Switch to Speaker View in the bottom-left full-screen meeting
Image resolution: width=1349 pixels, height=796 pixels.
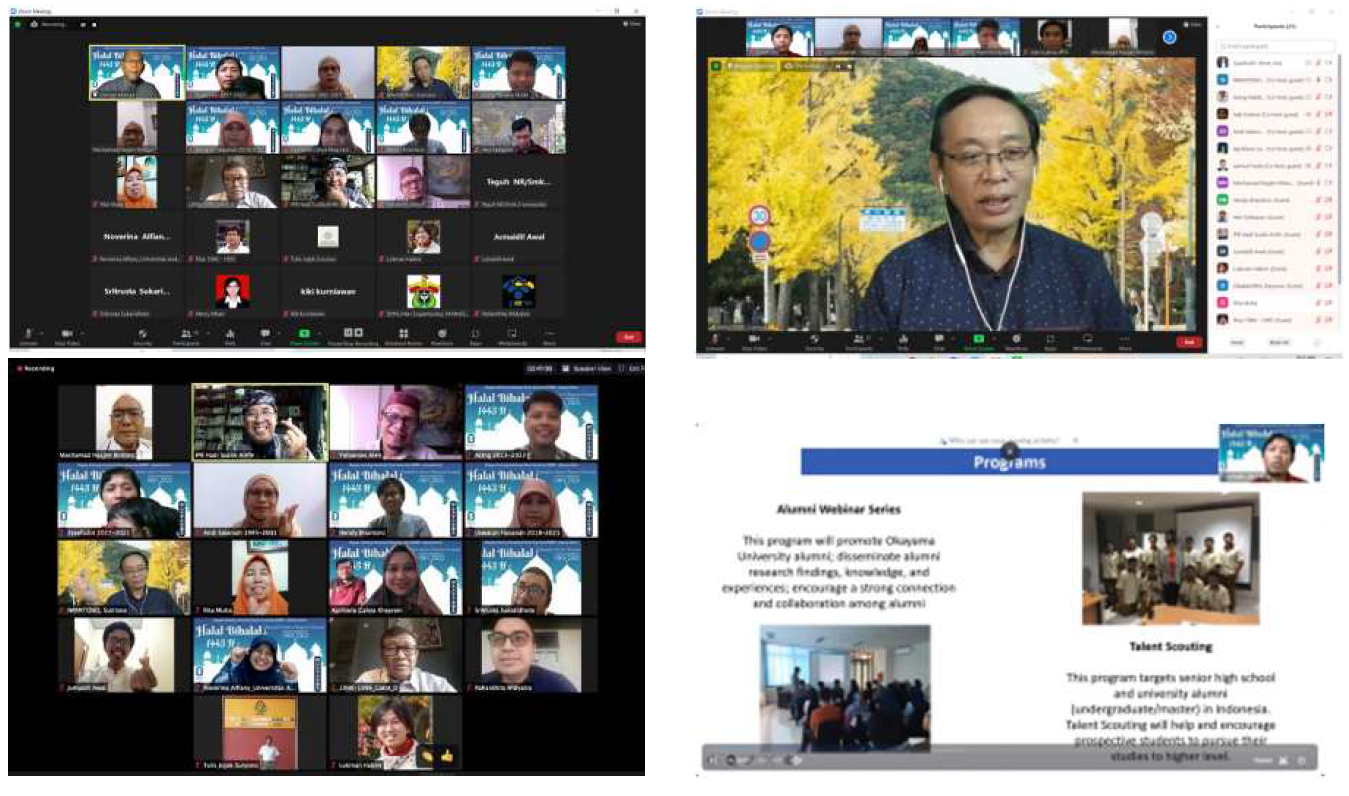pyautogui.click(x=587, y=368)
